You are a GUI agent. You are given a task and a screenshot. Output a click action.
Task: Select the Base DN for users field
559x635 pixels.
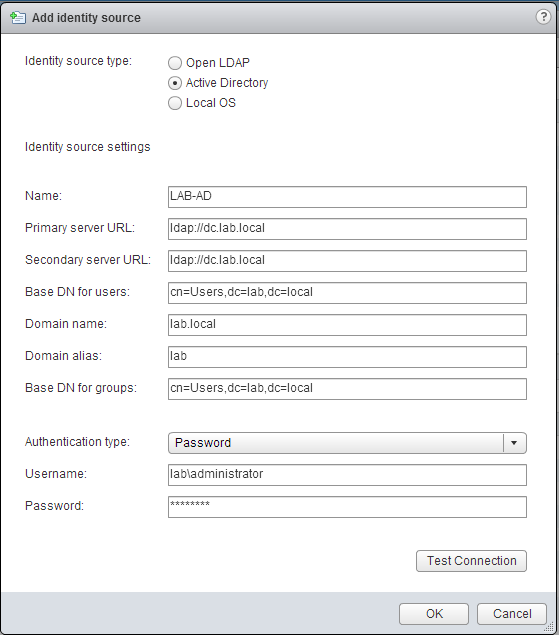pyautogui.click(x=347, y=293)
